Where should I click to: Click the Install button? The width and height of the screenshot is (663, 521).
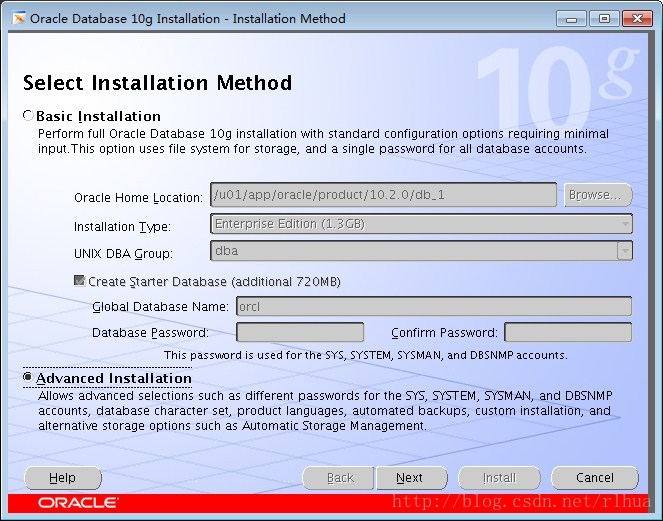(x=499, y=478)
